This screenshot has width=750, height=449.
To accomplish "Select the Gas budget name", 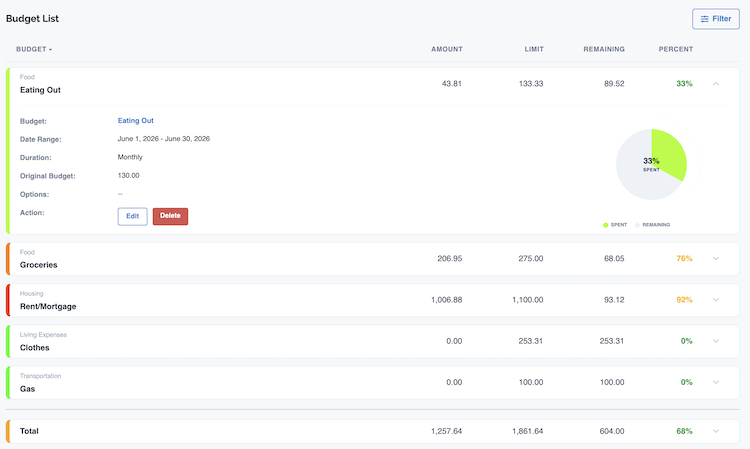I will pos(27,389).
